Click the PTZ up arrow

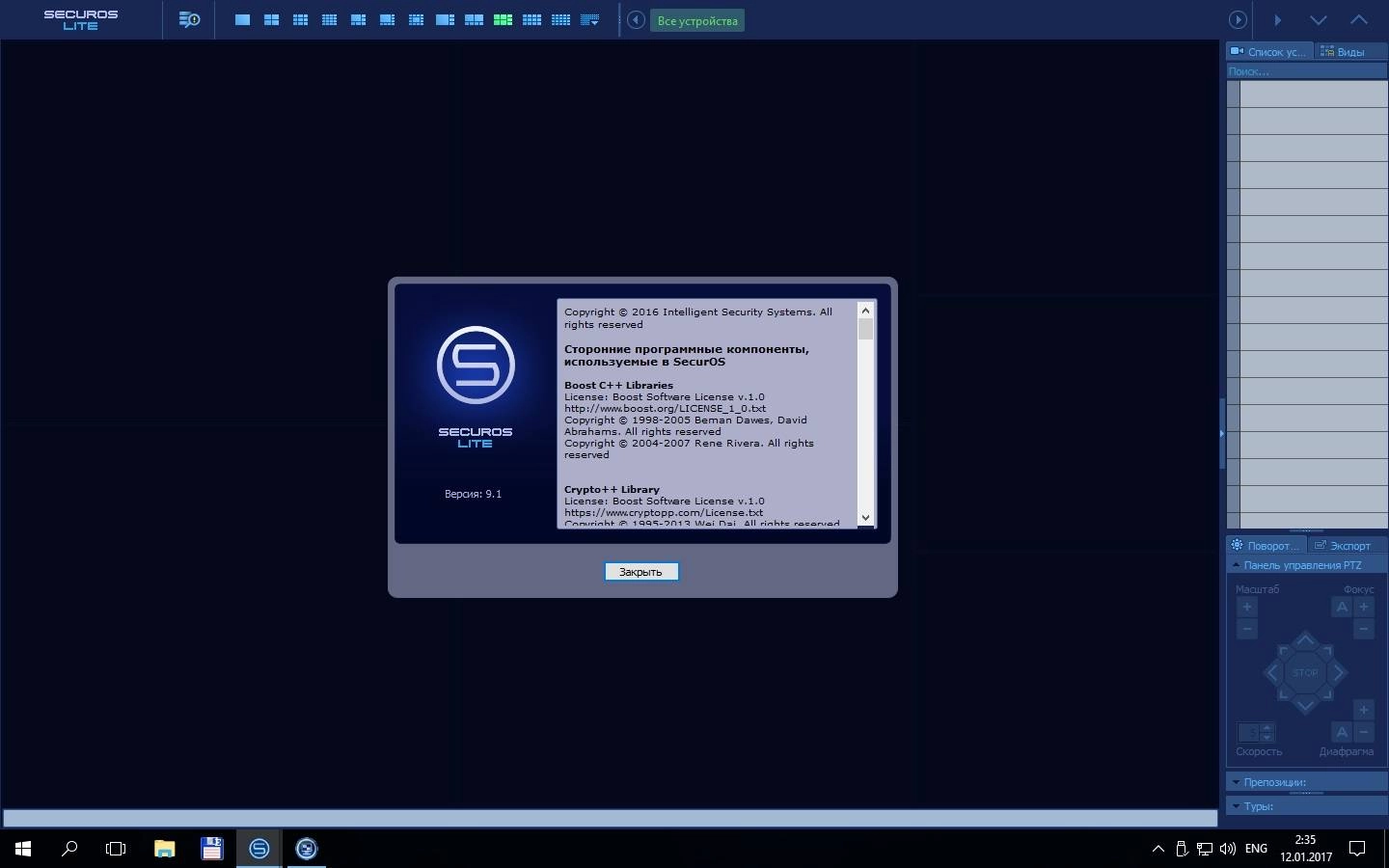coord(1305,640)
